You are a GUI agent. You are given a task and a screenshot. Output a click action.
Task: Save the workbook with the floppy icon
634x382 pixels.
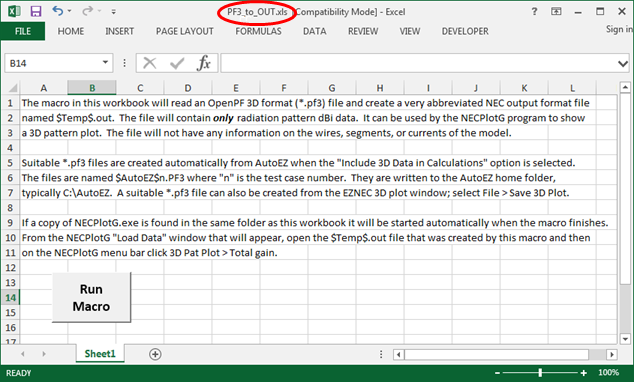[x=36, y=11]
